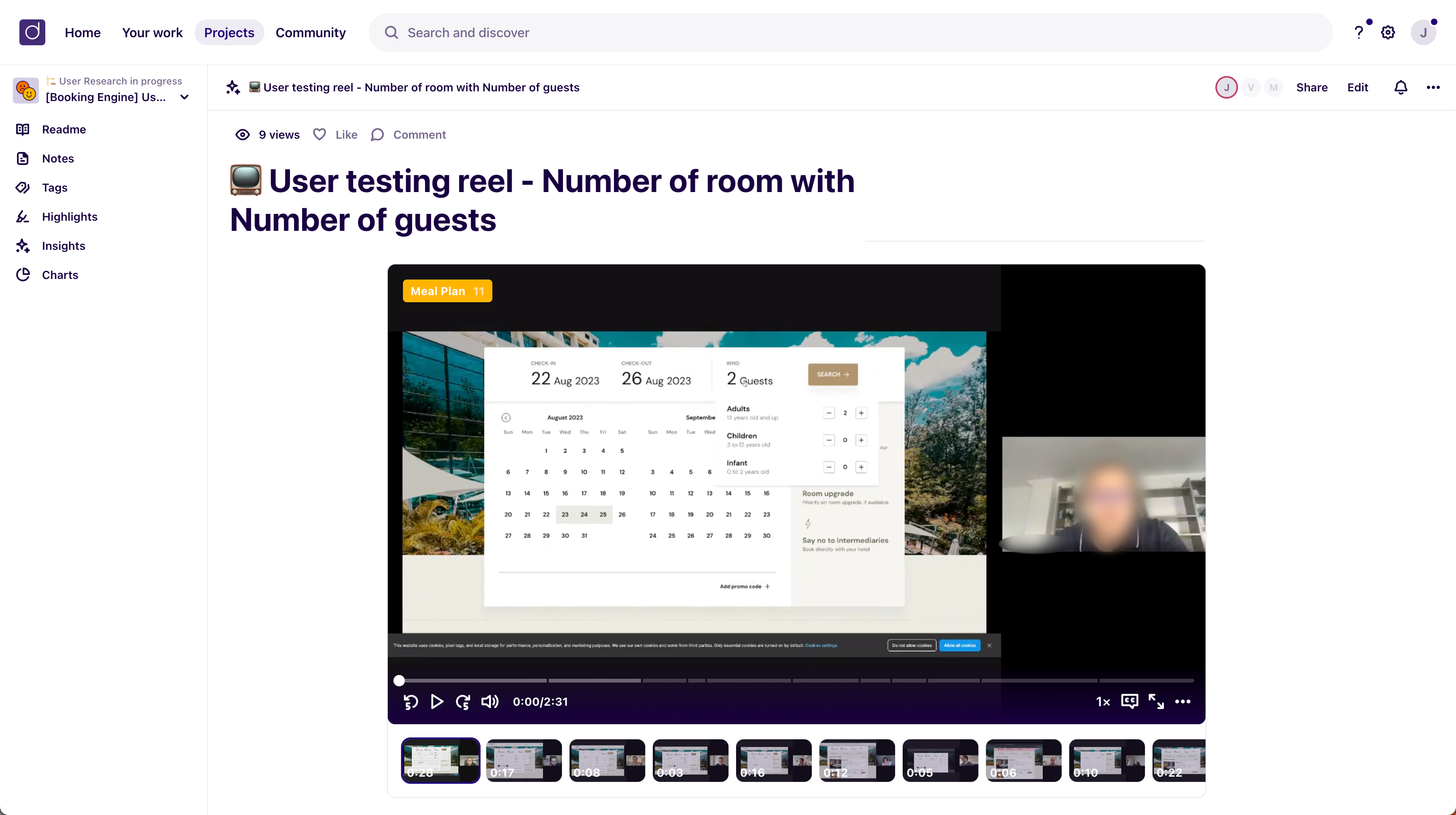Select the 0:05 clip thumbnail

[x=940, y=760]
